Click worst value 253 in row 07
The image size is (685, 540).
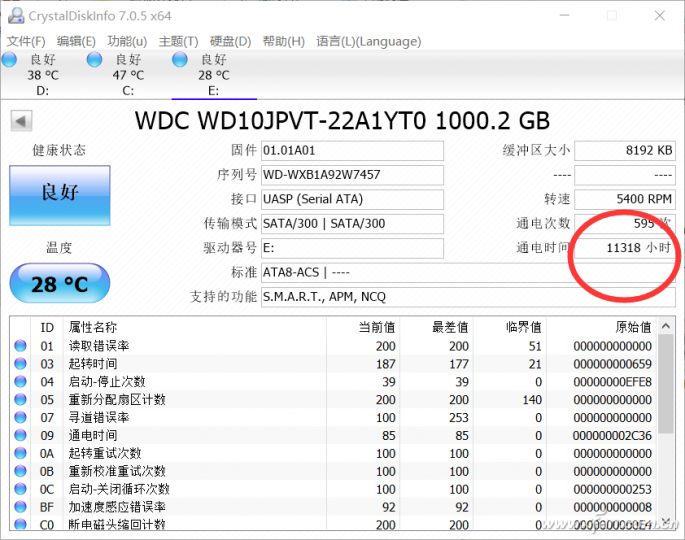(x=459, y=418)
